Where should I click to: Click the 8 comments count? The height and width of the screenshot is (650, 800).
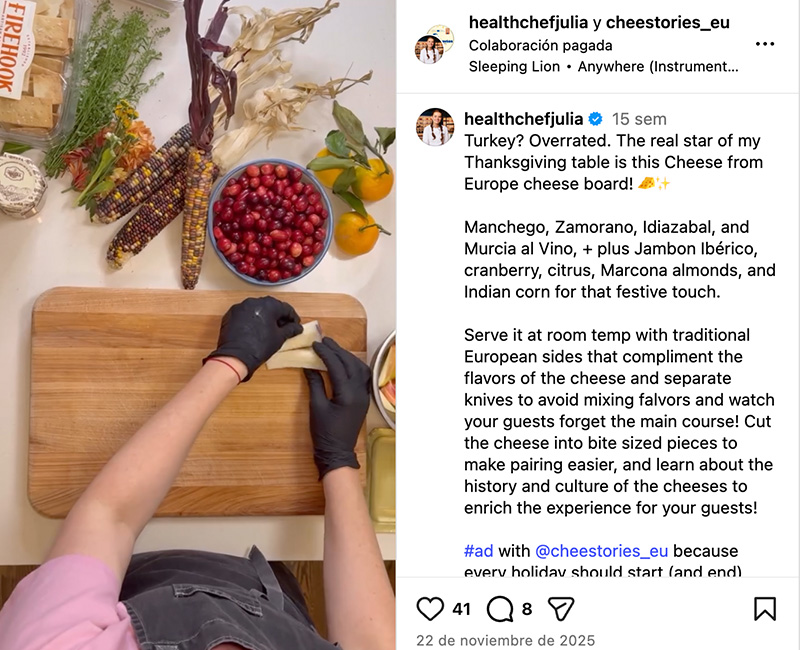point(527,609)
